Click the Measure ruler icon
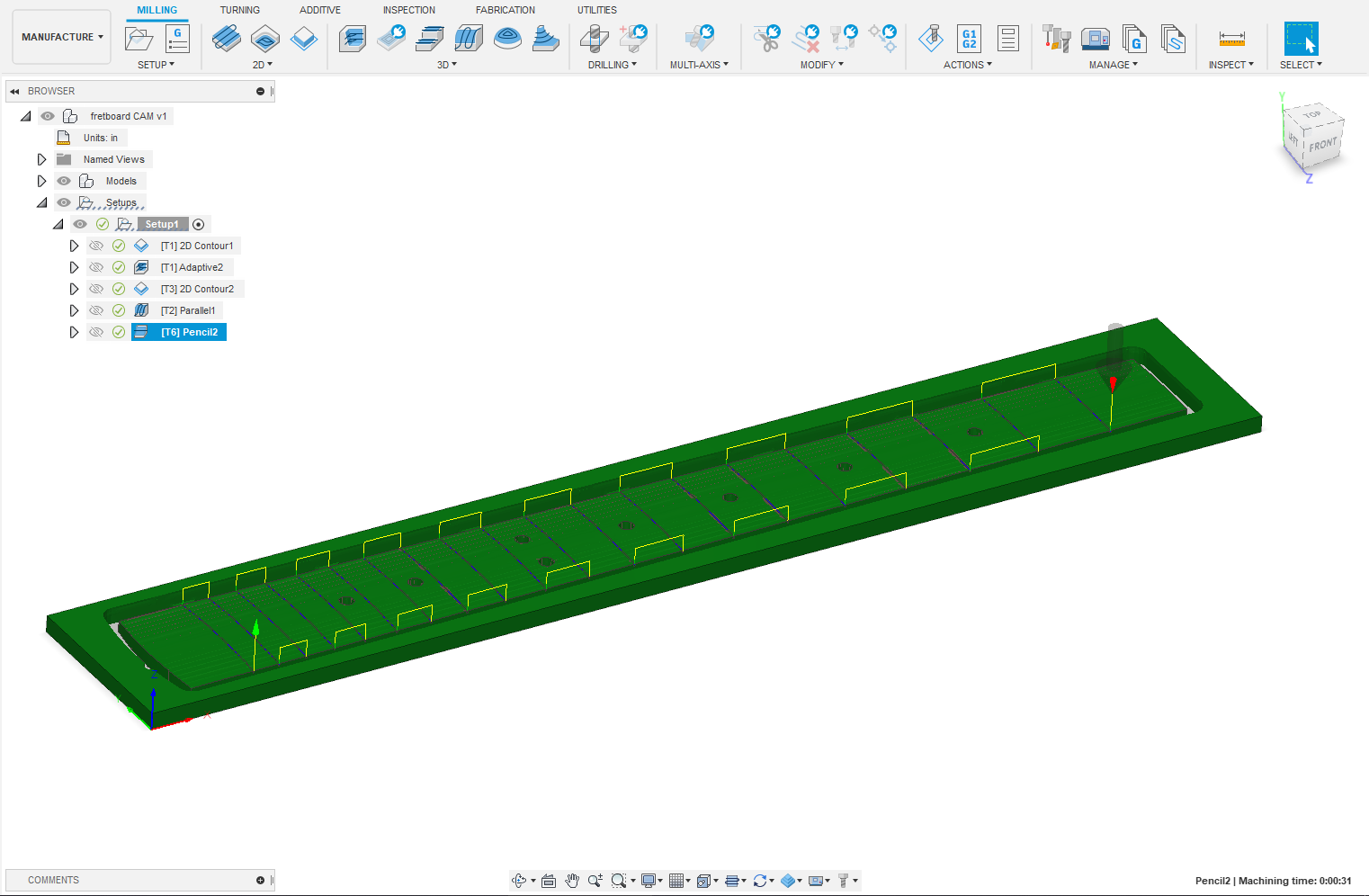This screenshot has height=896, width=1369. [x=1231, y=39]
